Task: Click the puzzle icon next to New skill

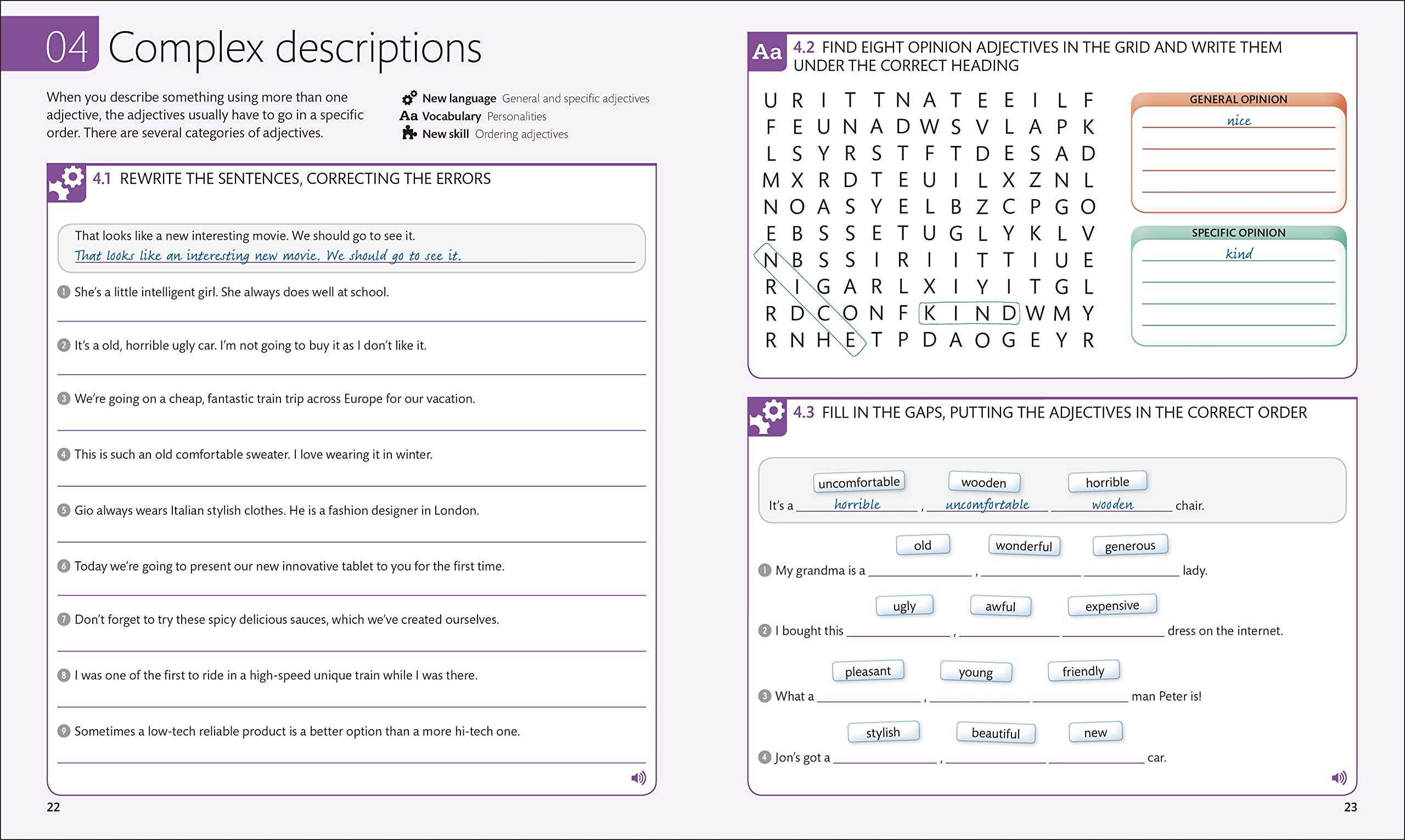Action: click(409, 133)
